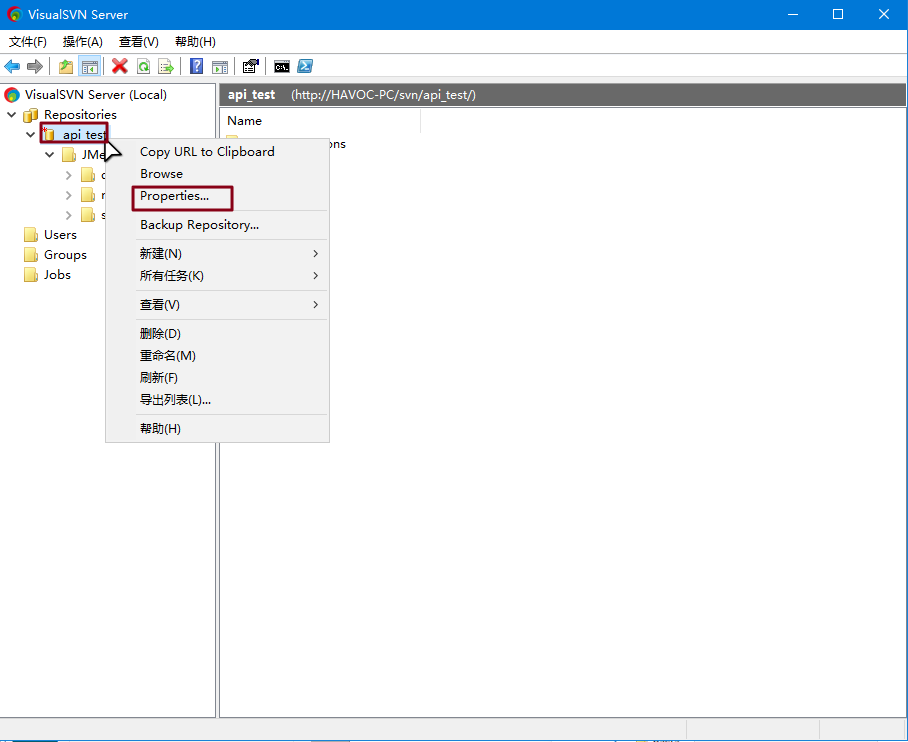Close the VisualSVN Server window

pyautogui.click(x=884, y=14)
